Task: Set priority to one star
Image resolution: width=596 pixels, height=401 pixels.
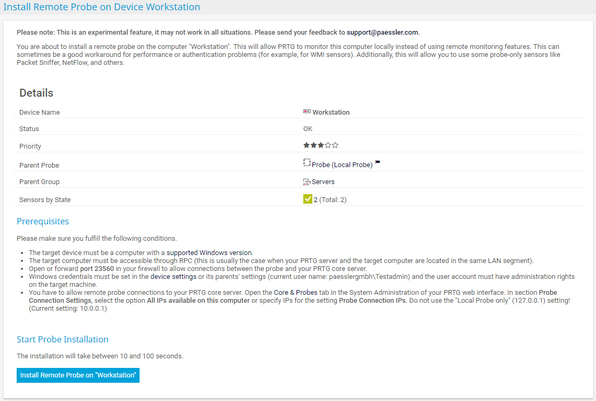Action: point(306,145)
